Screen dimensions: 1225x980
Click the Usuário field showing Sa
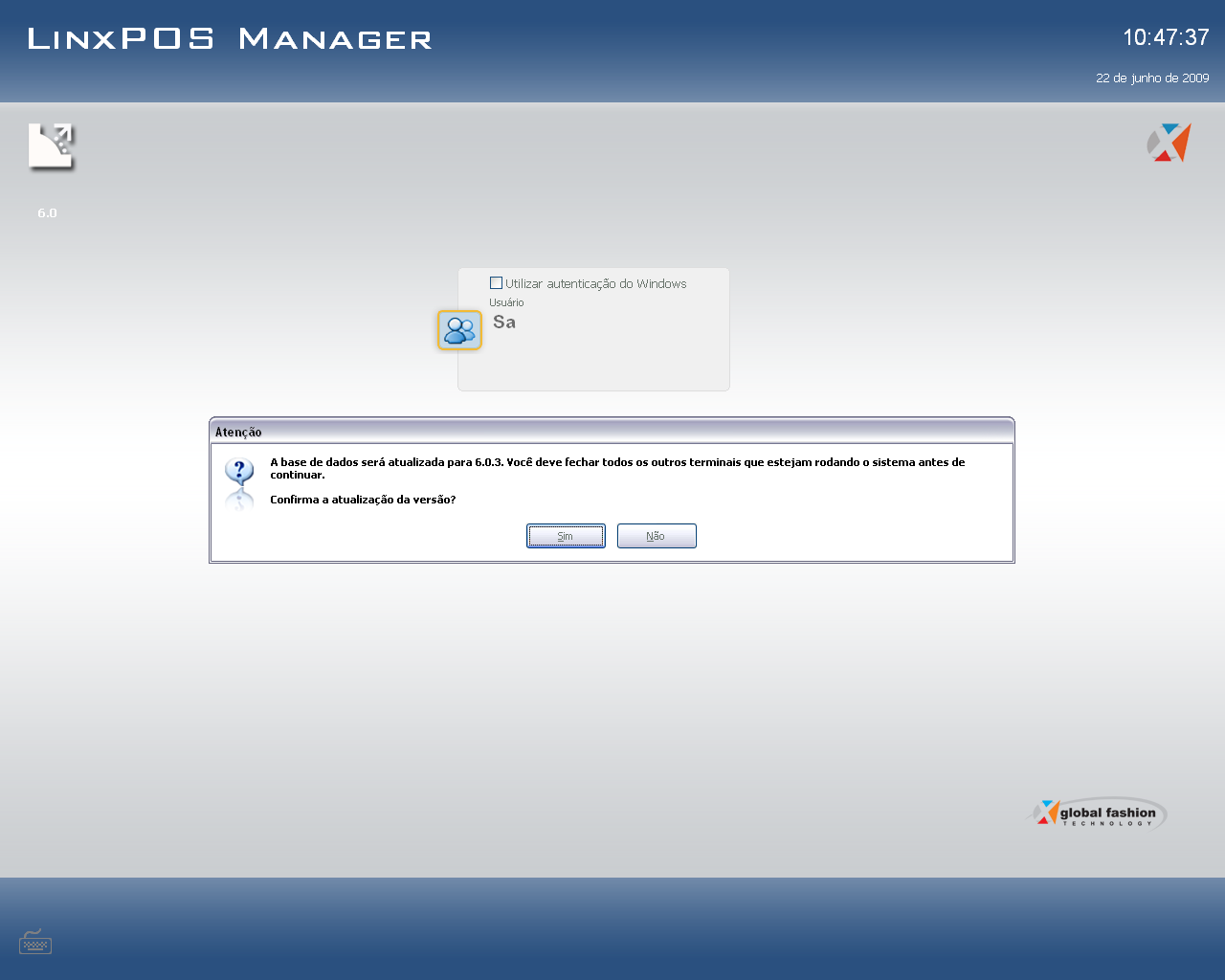click(605, 323)
